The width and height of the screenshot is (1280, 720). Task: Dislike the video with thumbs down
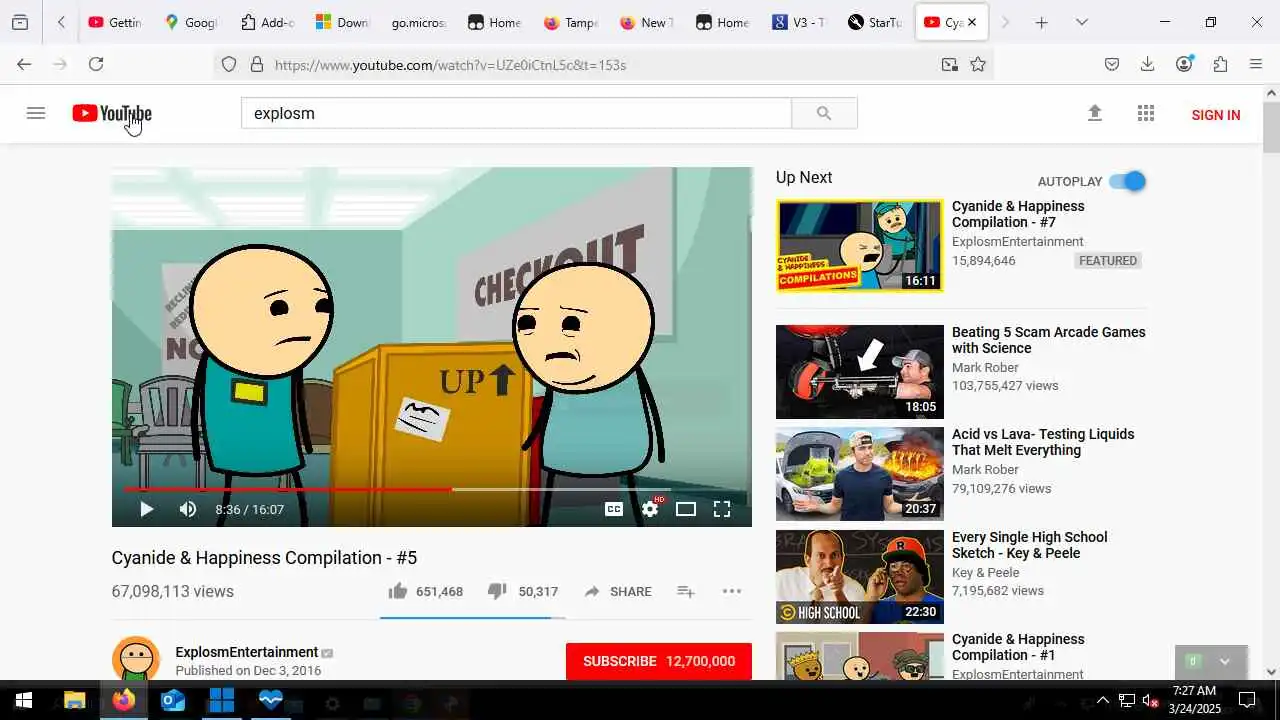pos(497,591)
